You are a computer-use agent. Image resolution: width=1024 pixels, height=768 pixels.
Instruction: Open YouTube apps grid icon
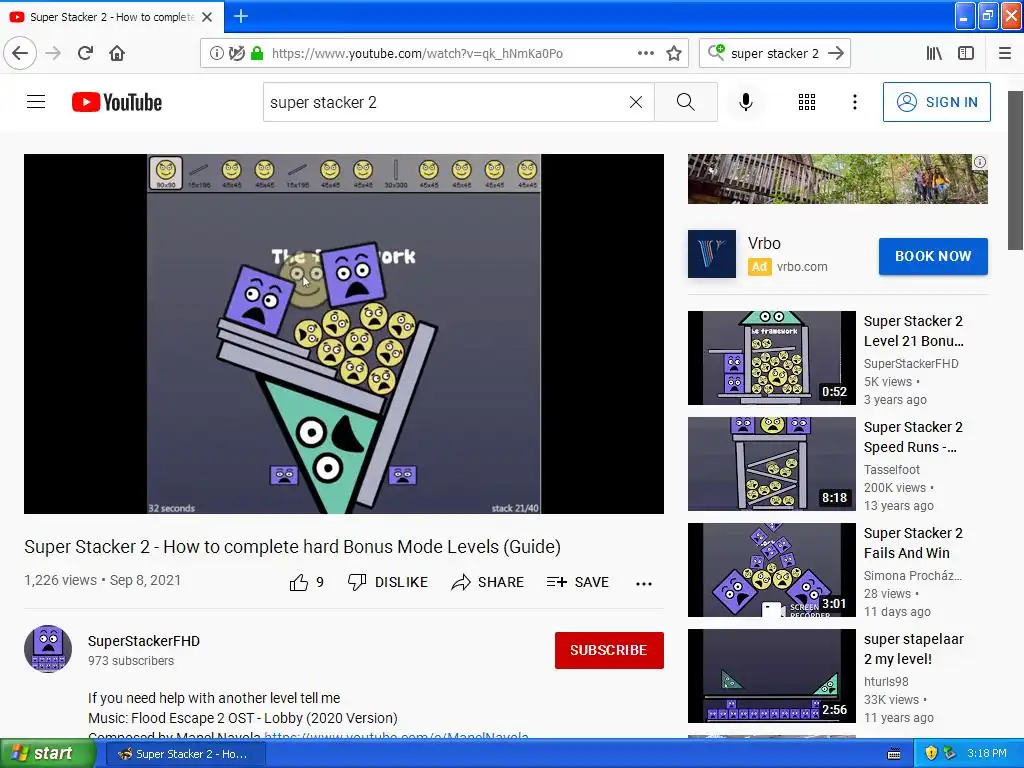click(807, 102)
